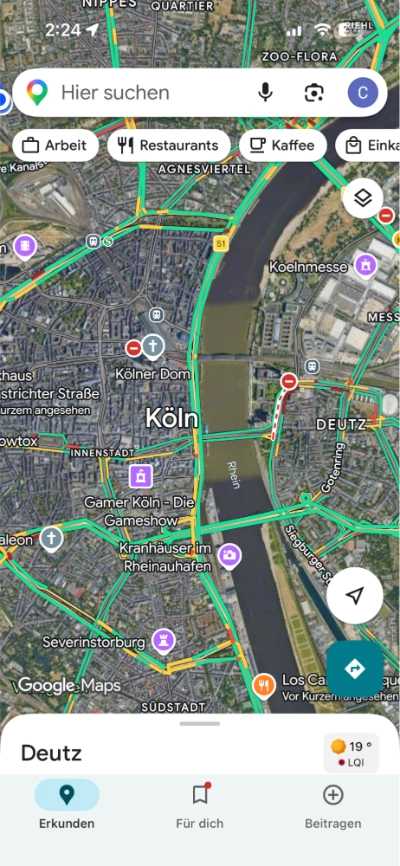Open the weather 19° air quality widget

pos(351,753)
